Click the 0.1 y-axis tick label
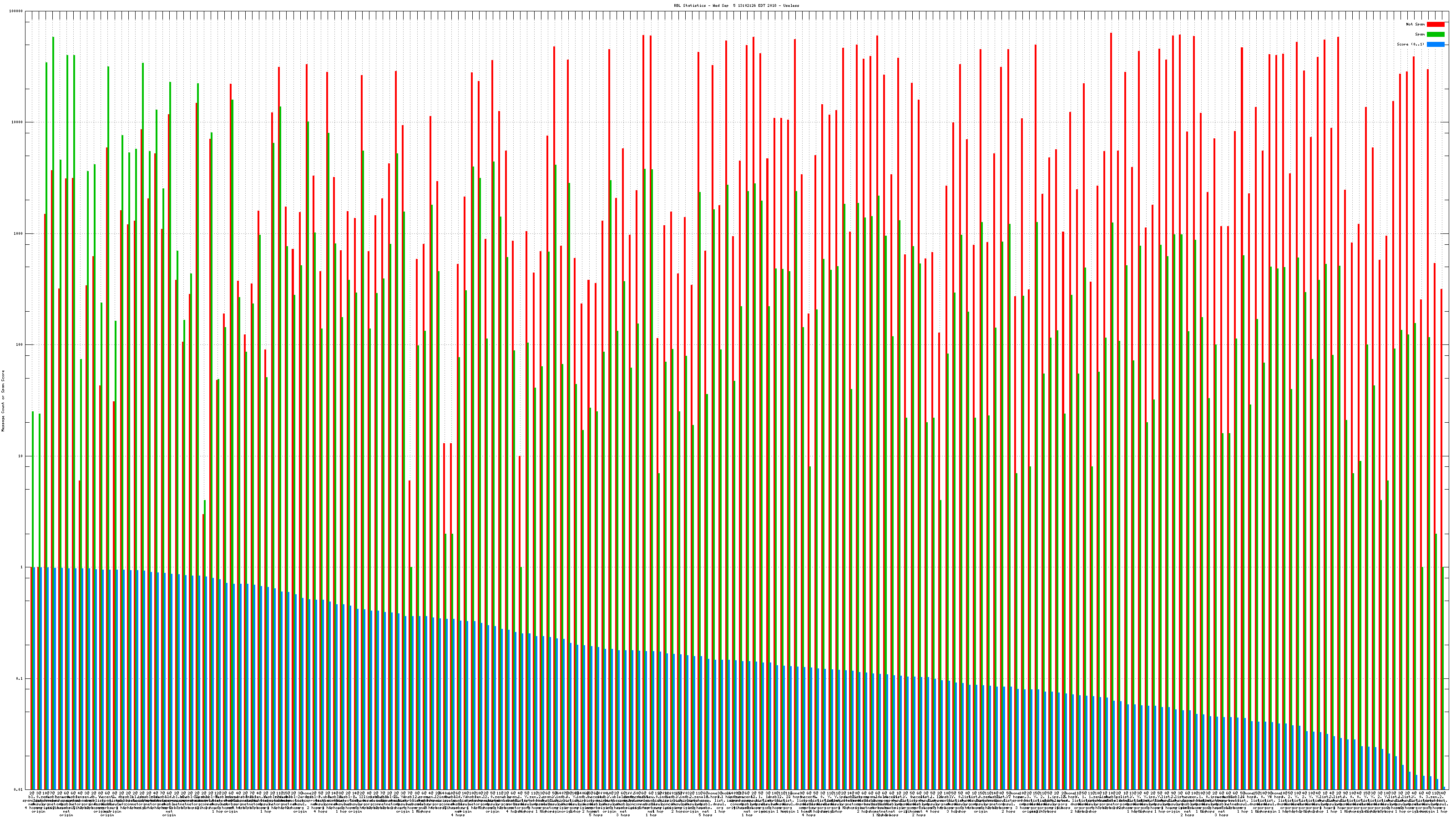Image resolution: width=1456 pixels, height=819 pixels. point(20,678)
